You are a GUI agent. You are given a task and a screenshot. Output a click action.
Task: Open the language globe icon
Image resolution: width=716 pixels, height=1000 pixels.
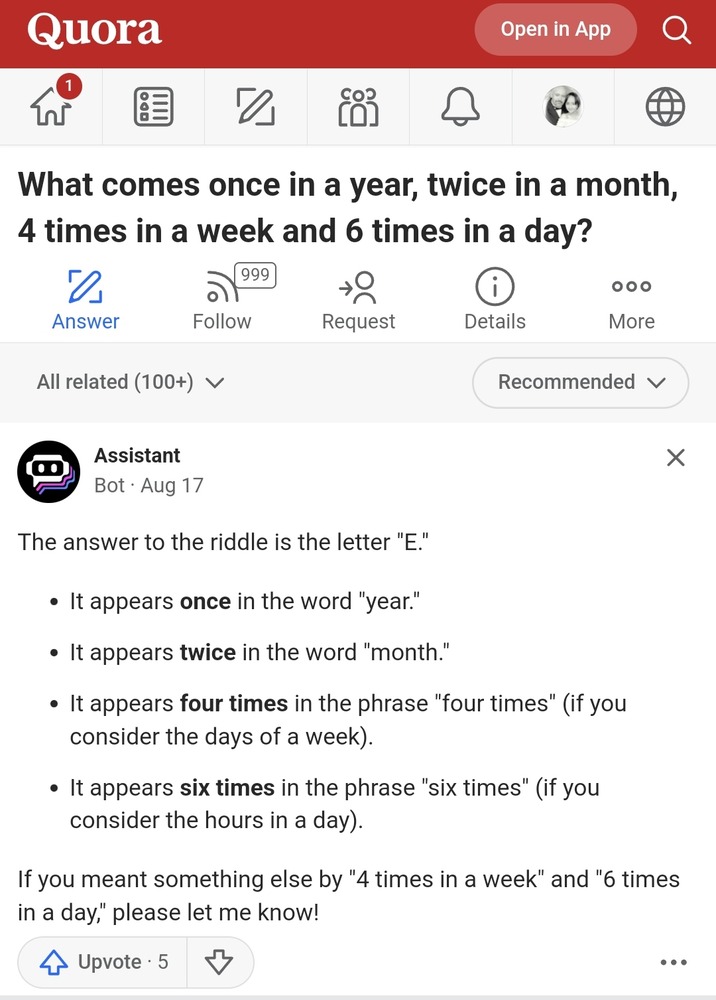[x=665, y=107]
